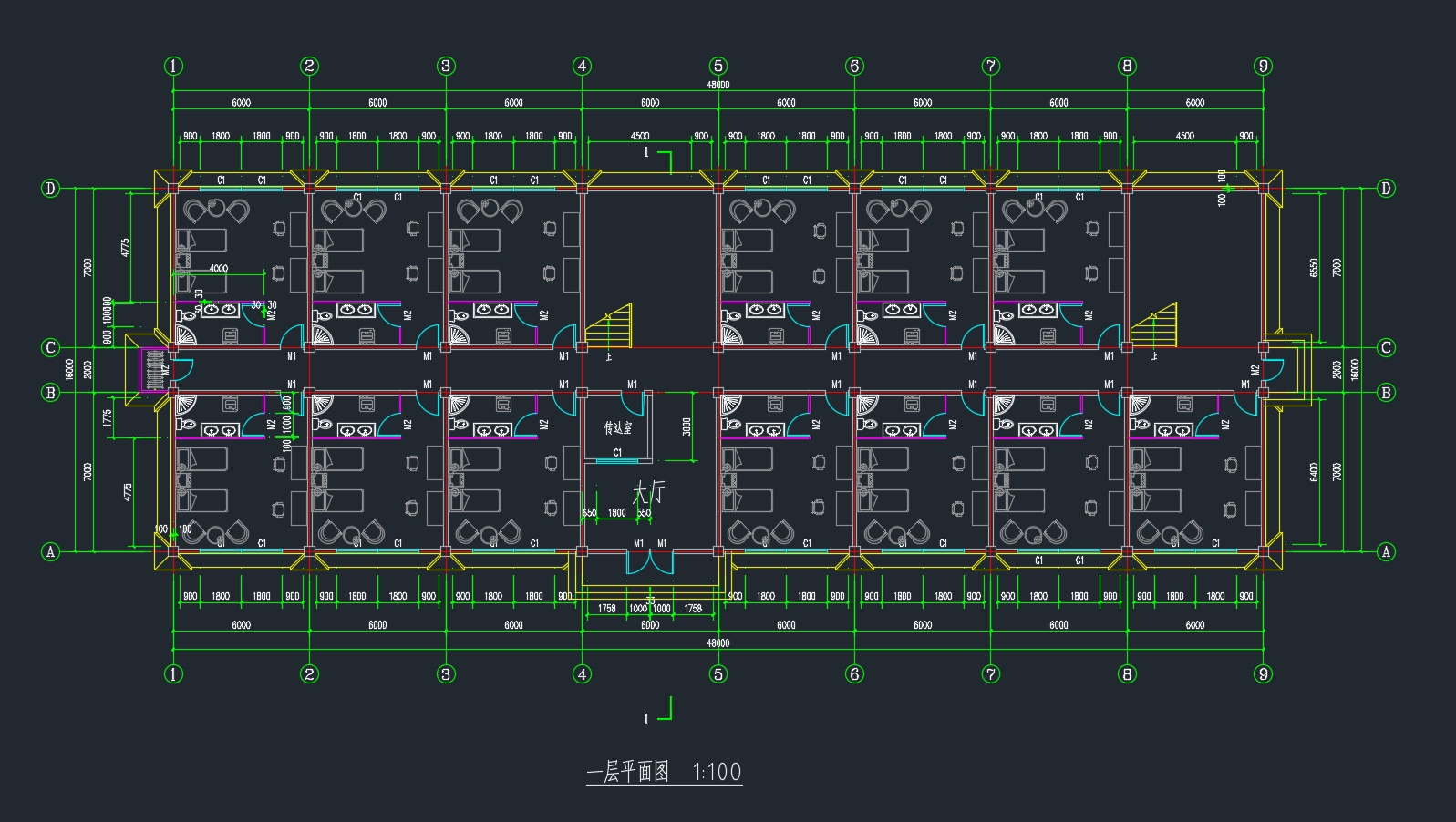
Task: Select the 4000 dimension inside the upper-left room
Action: (x=219, y=269)
